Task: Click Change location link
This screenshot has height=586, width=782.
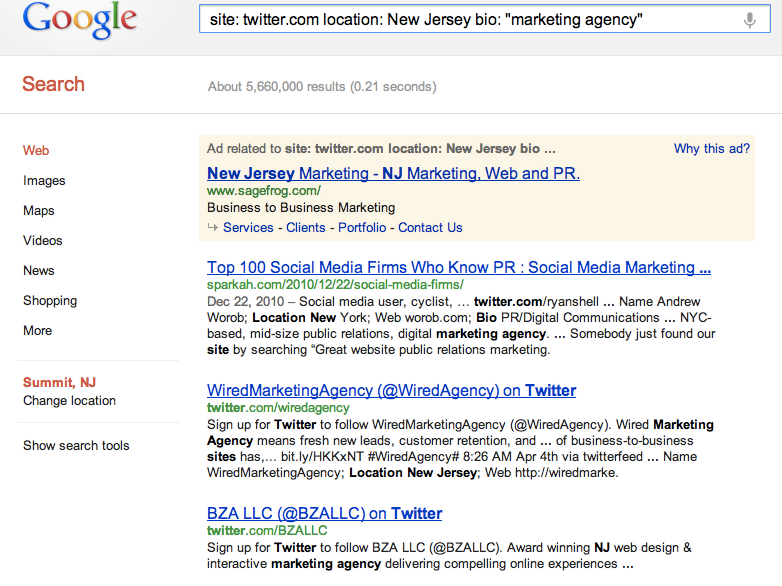Action: (69, 401)
